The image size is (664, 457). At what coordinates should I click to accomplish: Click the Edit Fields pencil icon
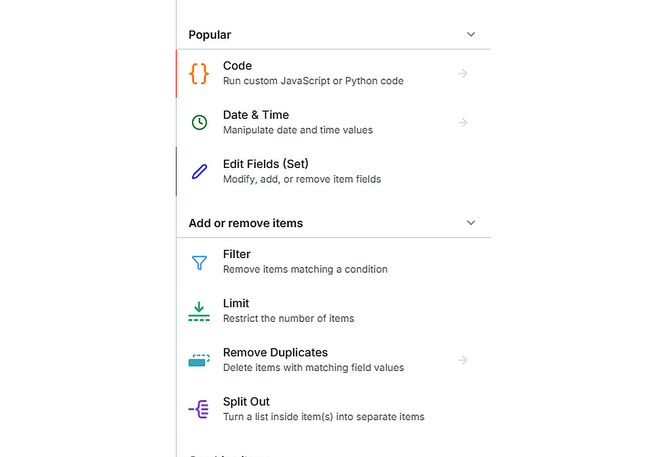(x=199, y=171)
